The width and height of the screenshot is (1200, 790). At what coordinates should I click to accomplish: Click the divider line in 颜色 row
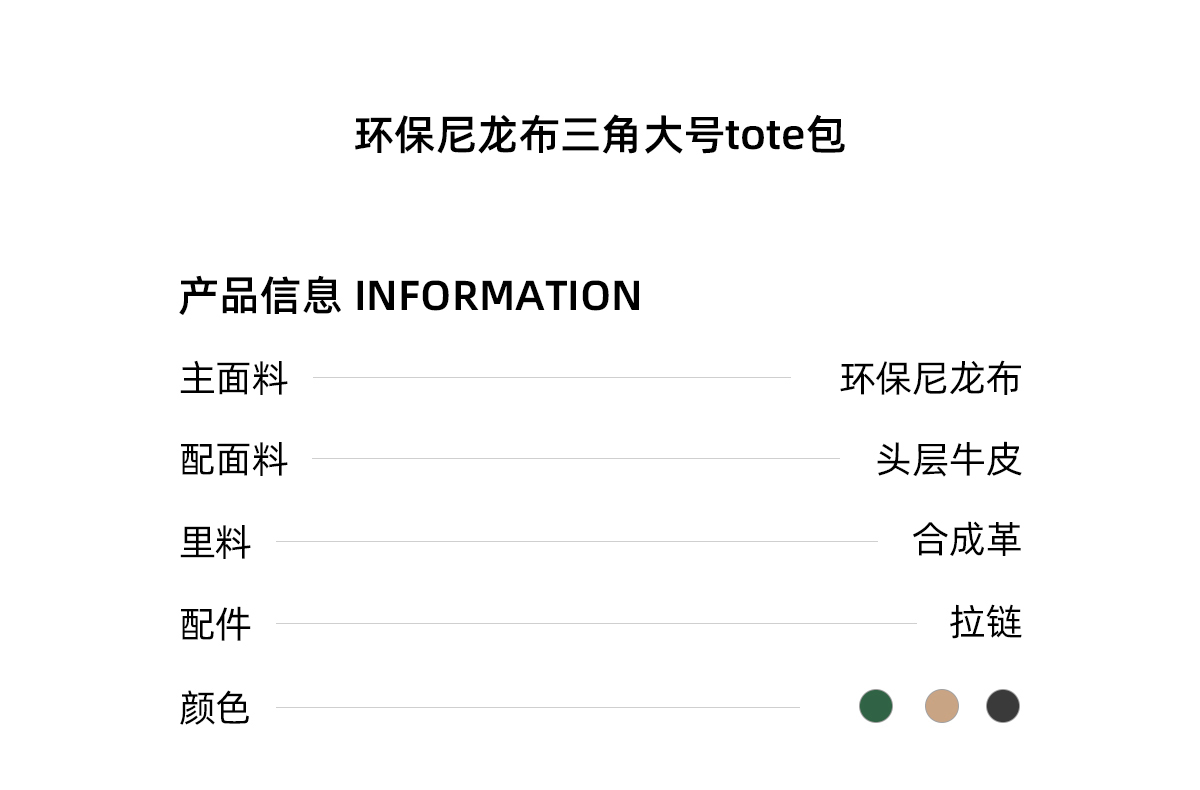click(x=537, y=708)
